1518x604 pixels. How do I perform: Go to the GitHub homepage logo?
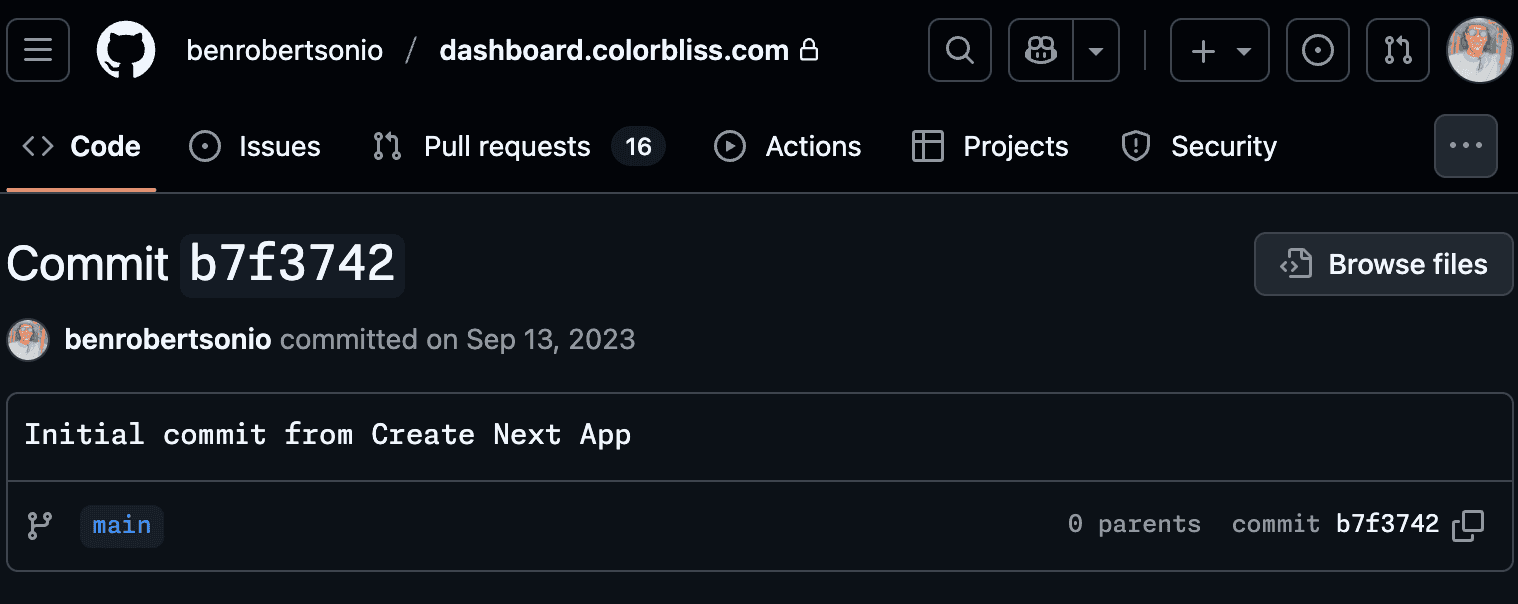(126, 50)
